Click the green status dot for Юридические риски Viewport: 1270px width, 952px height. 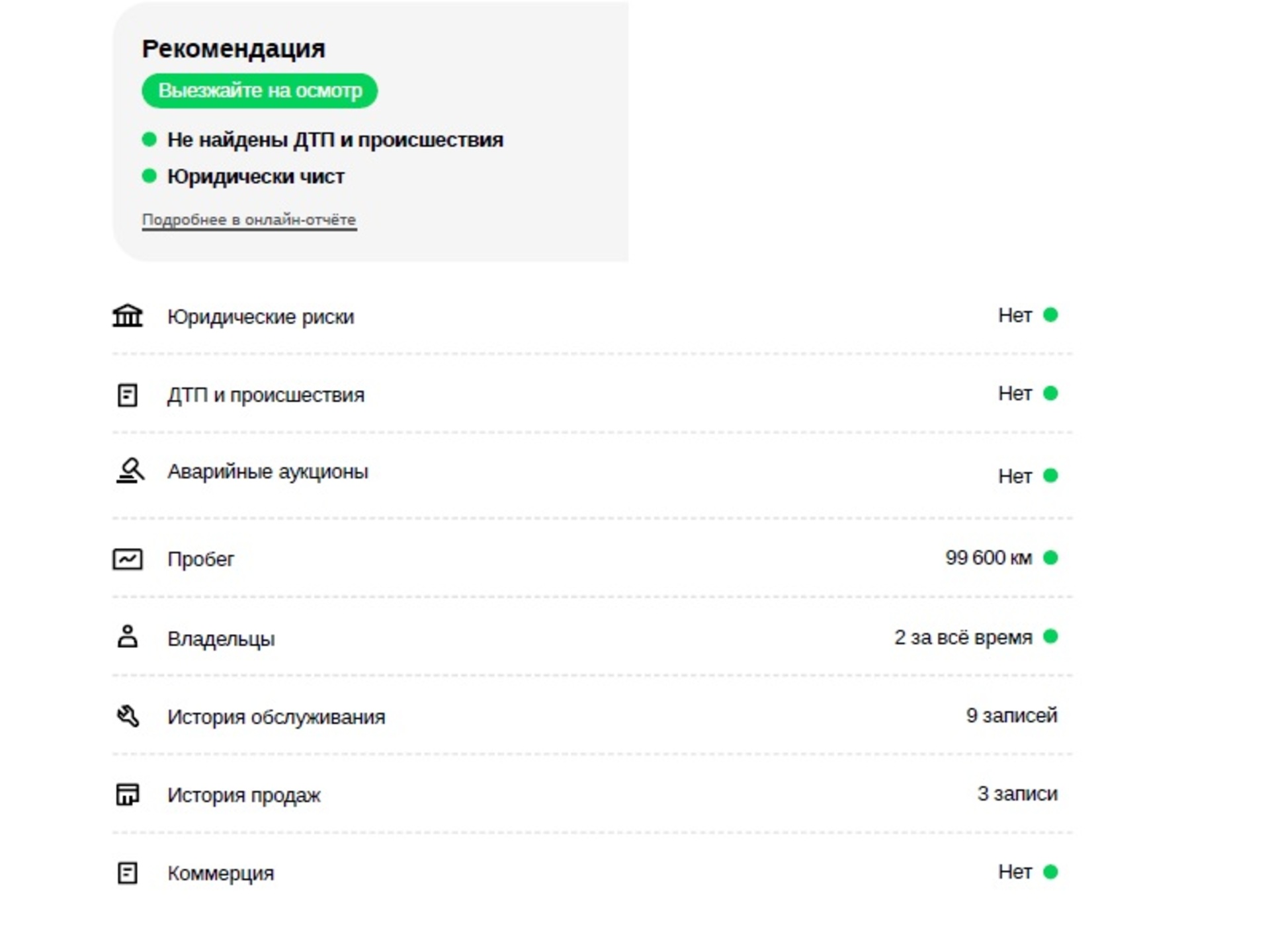[x=1050, y=315]
